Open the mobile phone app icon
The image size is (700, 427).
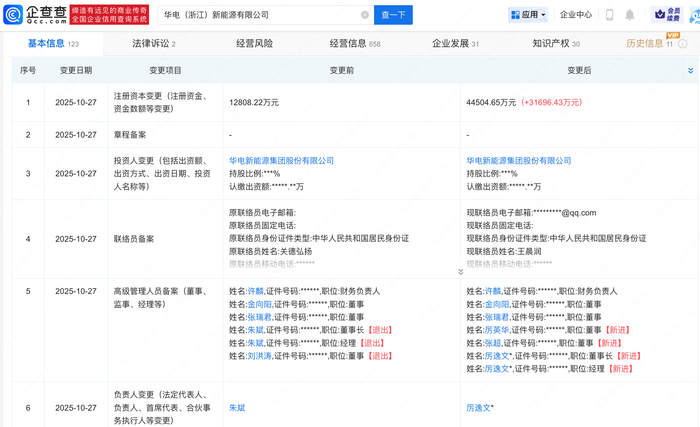tap(609, 15)
